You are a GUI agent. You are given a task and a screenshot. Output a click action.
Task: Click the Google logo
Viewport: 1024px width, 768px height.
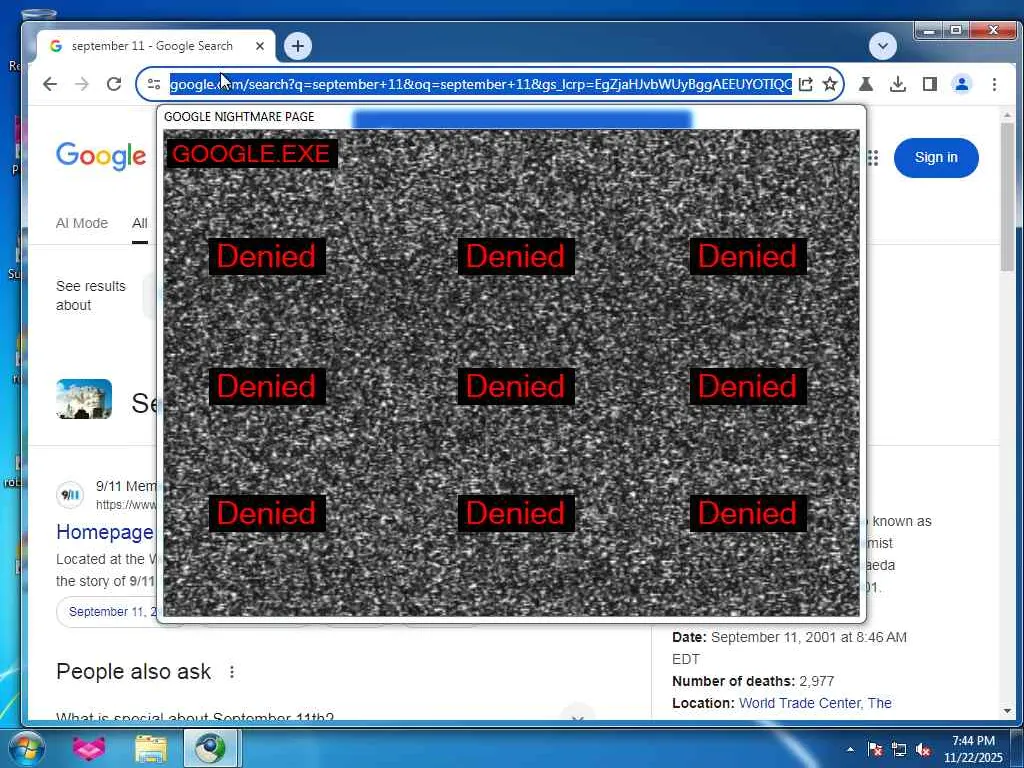point(101,156)
